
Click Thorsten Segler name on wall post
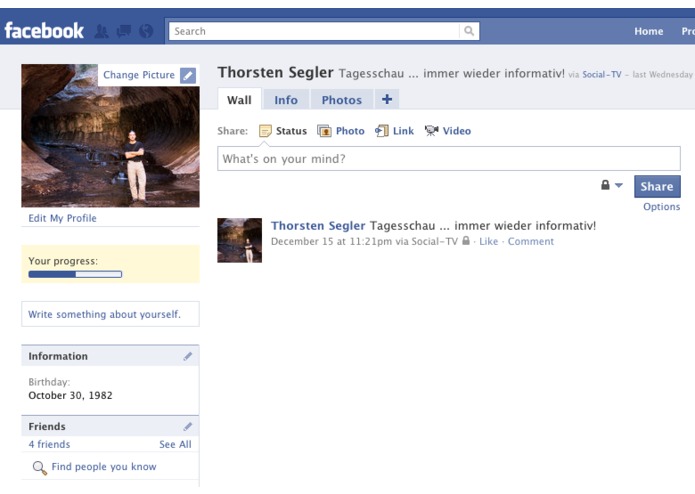pos(318,226)
